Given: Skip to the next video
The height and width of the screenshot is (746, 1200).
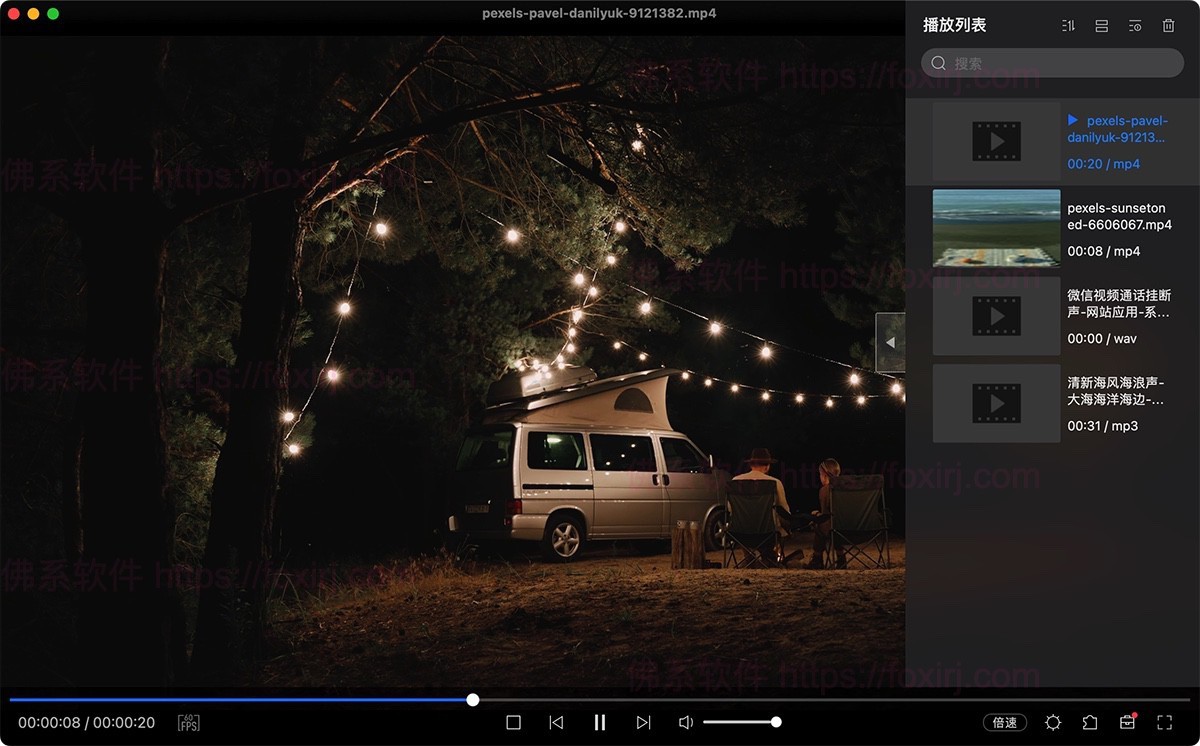Looking at the screenshot, I should click(x=643, y=722).
